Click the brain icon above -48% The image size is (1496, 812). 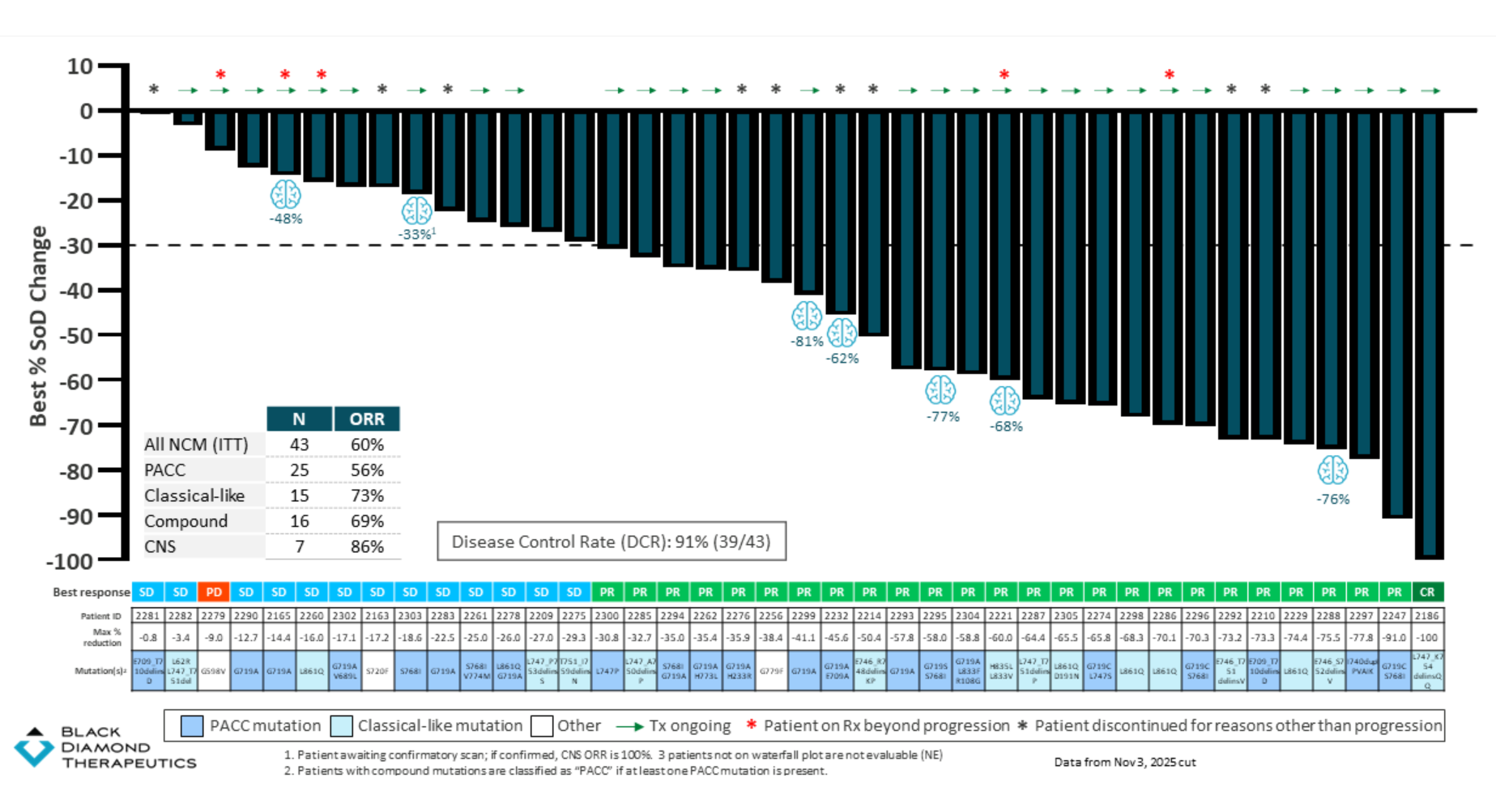(x=285, y=195)
